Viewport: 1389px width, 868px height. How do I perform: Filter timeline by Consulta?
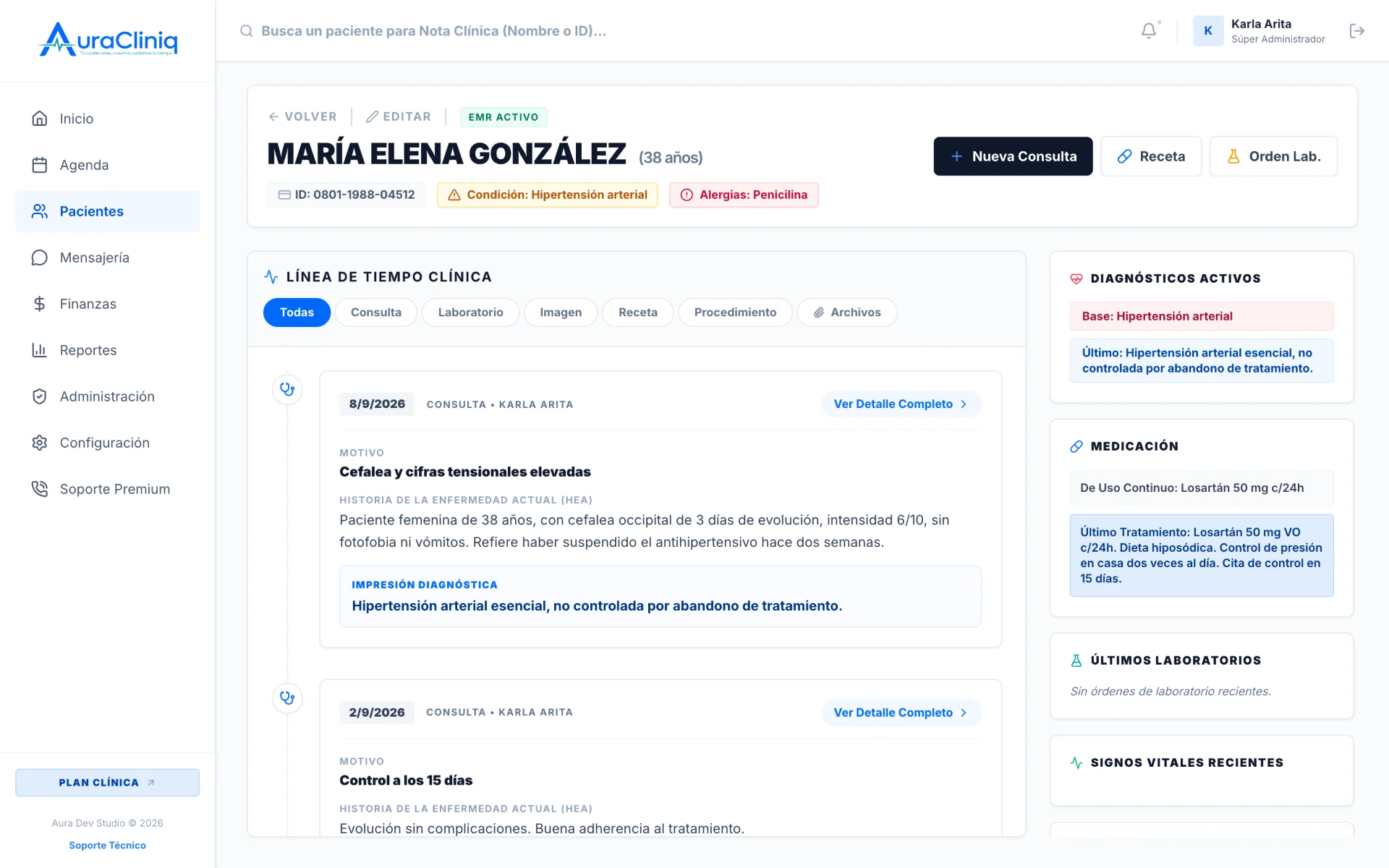(x=376, y=312)
